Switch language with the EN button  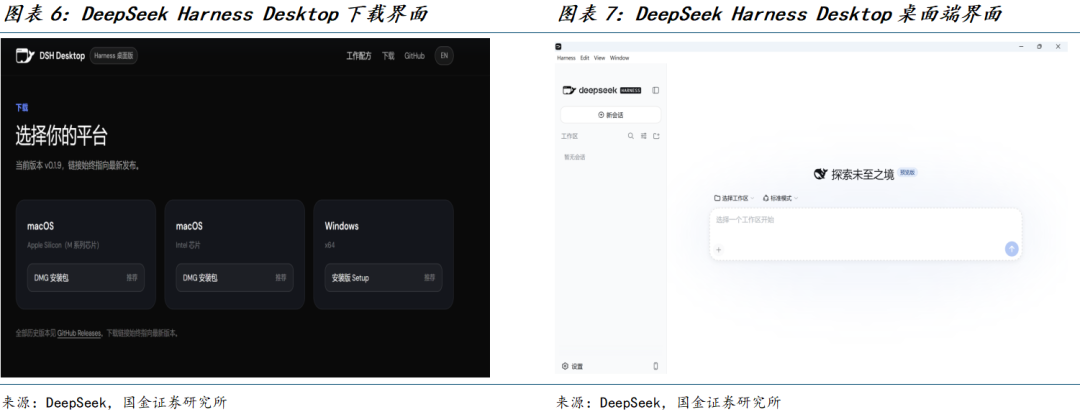click(444, 56)
